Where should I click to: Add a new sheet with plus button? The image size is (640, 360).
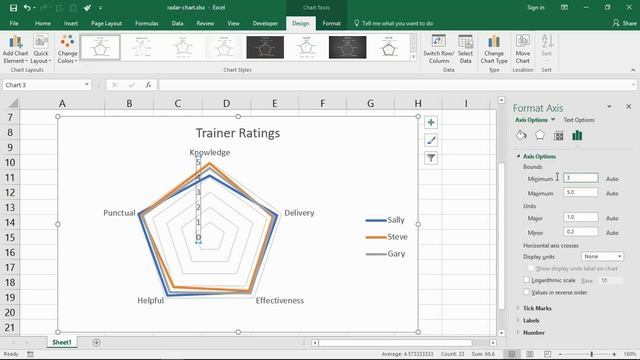coord(96,342)
